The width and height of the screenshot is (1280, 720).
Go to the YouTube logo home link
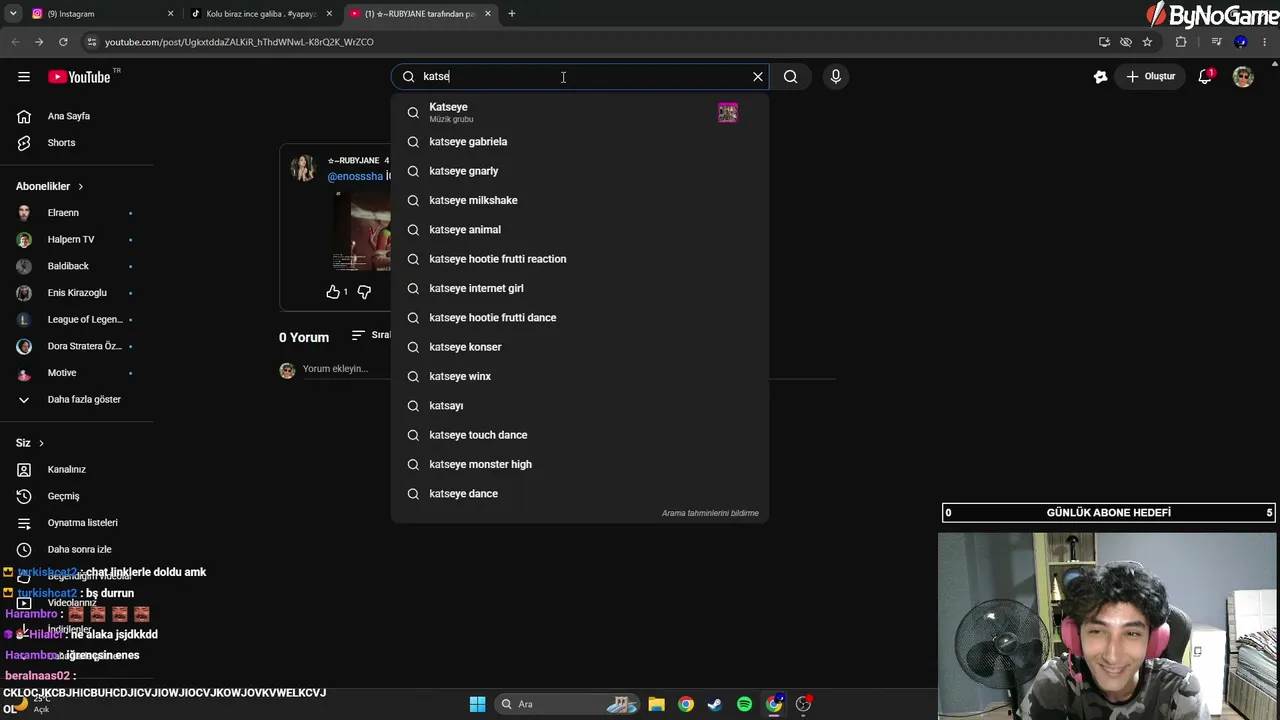78,77
